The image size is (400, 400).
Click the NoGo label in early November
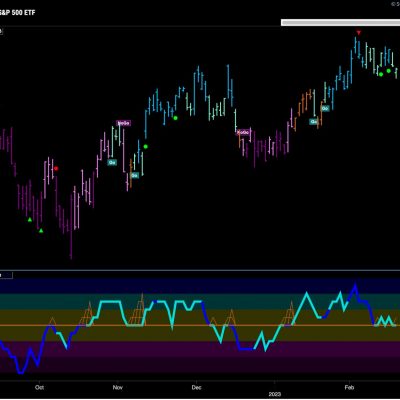point(123,123)
